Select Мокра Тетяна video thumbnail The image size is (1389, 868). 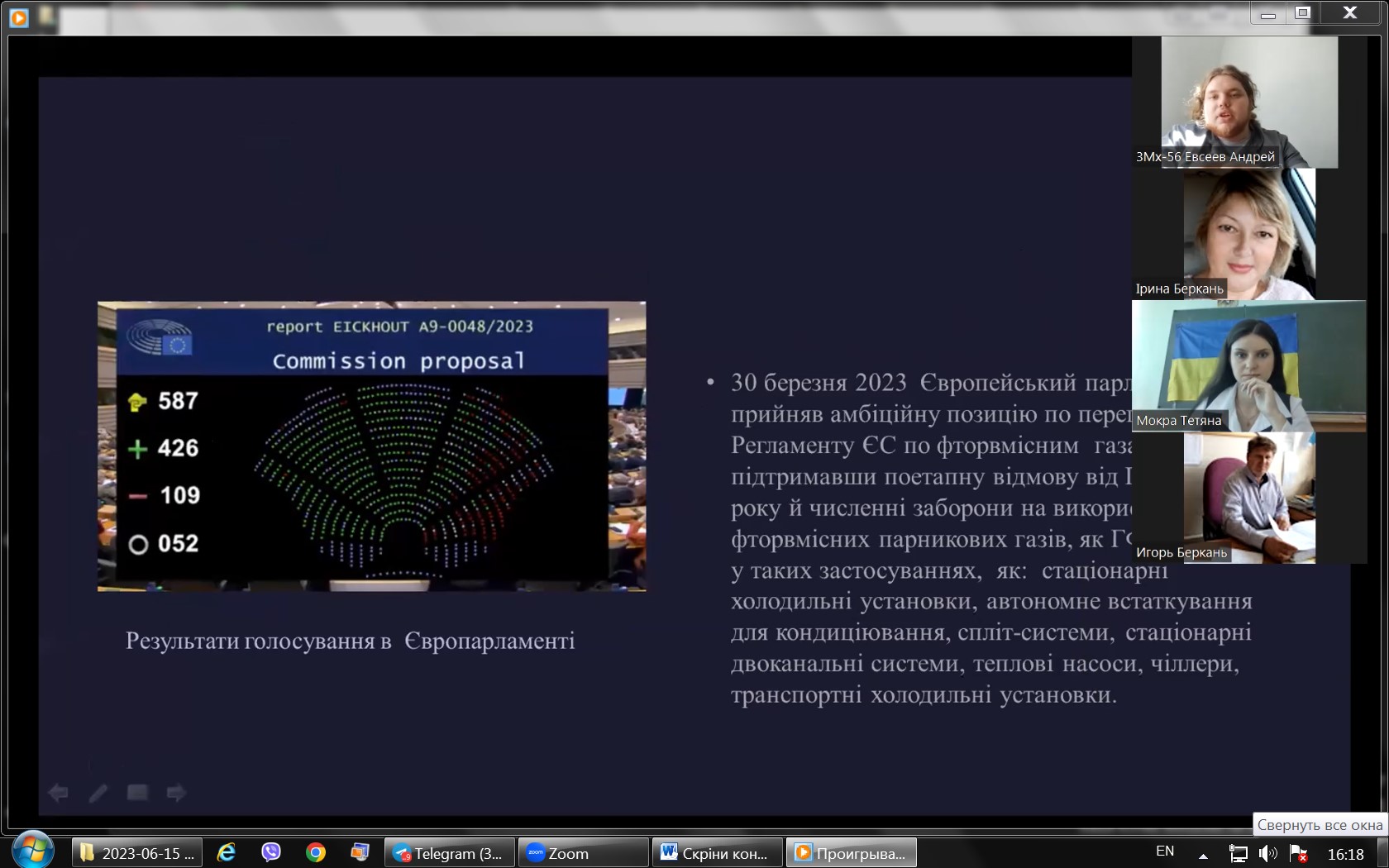coord(1248,365)
